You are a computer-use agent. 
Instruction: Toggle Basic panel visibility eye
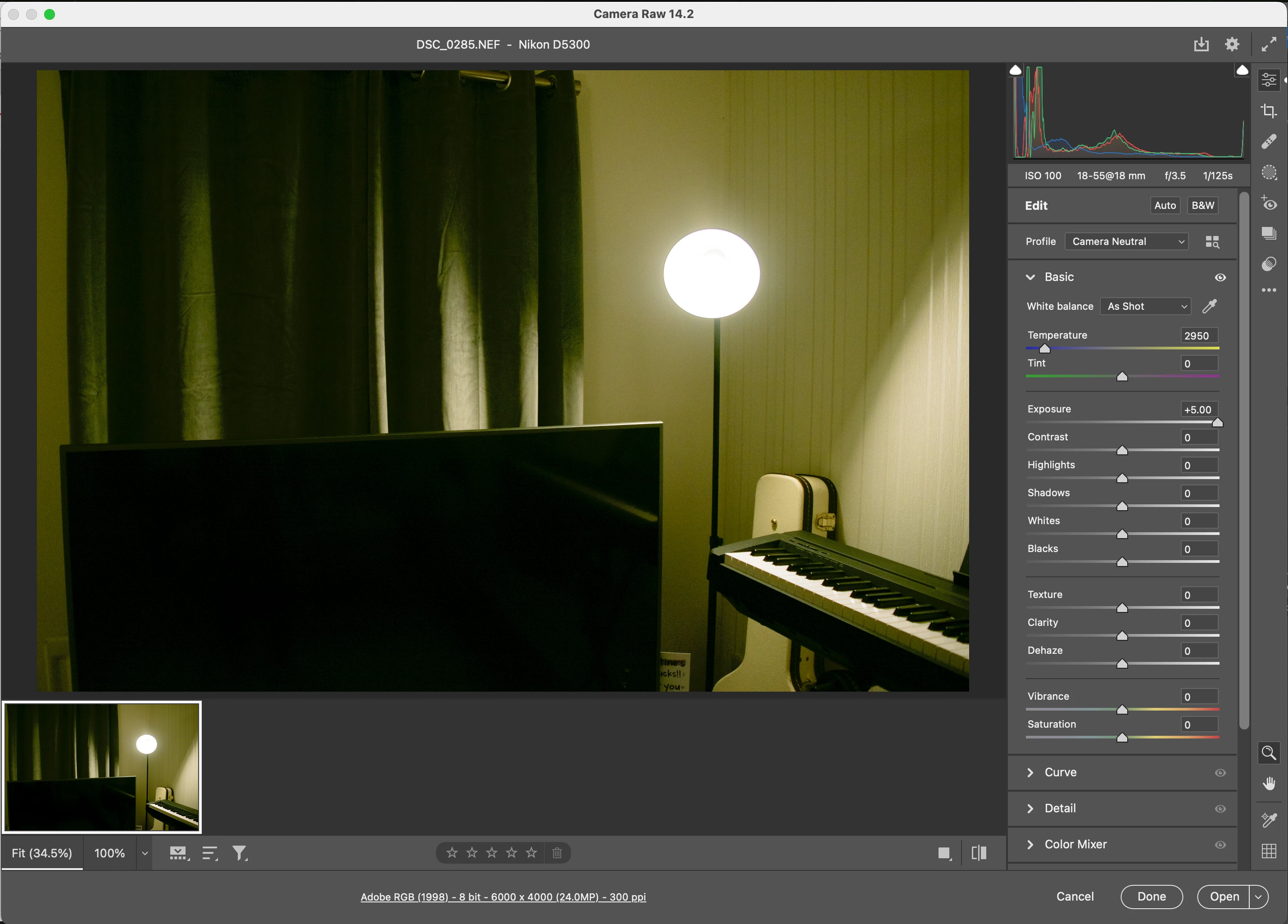(1220, 278)
